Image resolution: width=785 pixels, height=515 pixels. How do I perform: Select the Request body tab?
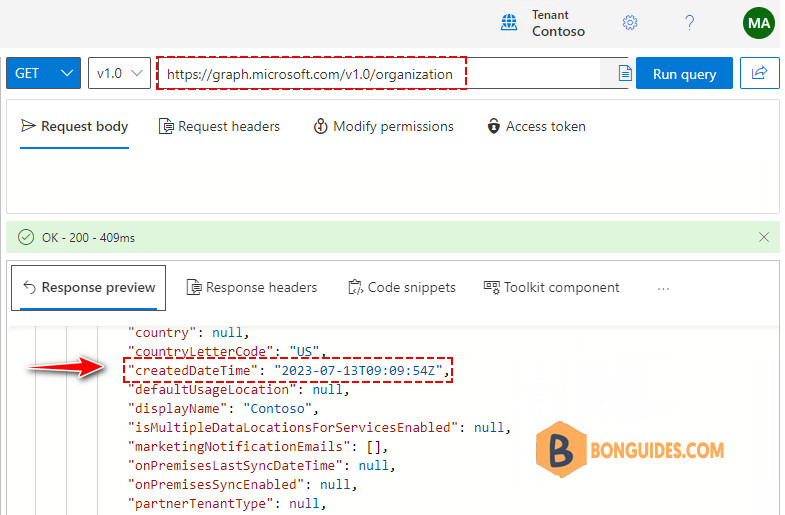point(75,127)
